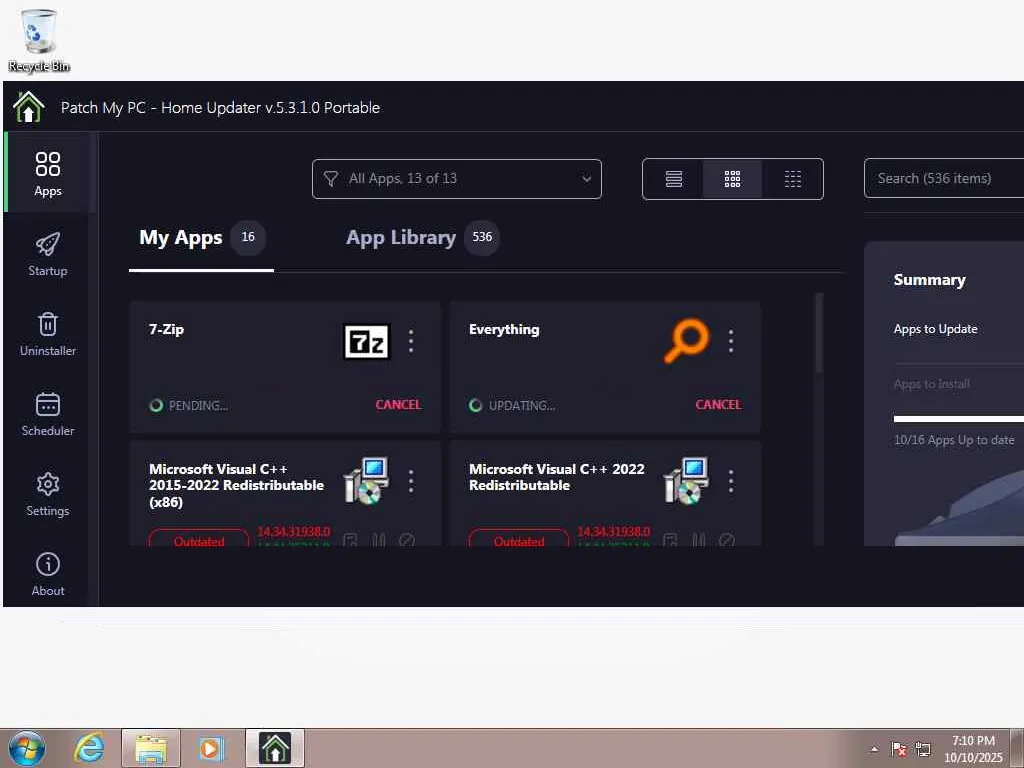Click the Search (536 items) field
The image size is (1024, 768).
point(944,178)
